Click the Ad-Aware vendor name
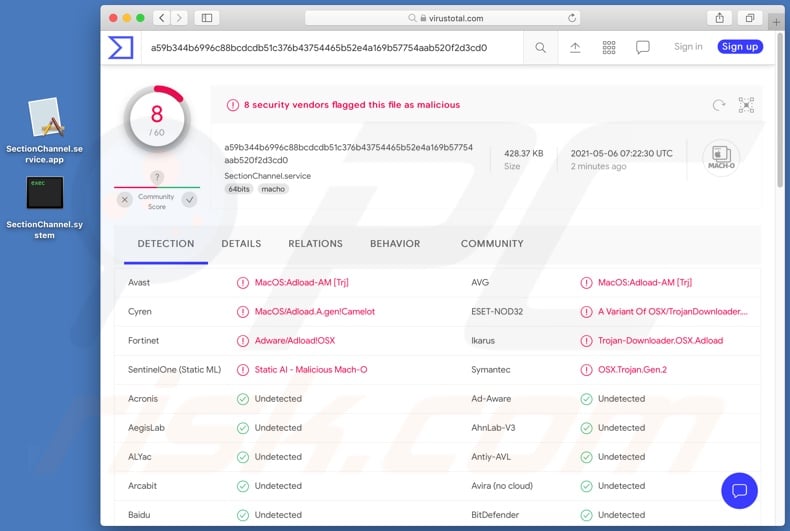The height and width of the screenshot is (531, 790). click(x=491, y=399)
